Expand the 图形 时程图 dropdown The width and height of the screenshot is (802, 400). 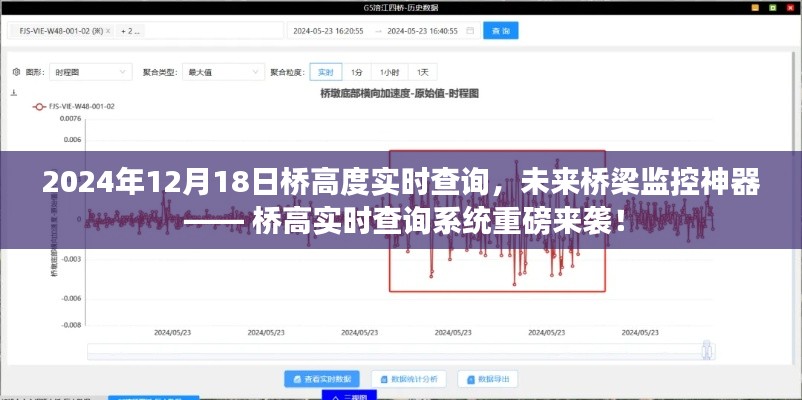92,72
